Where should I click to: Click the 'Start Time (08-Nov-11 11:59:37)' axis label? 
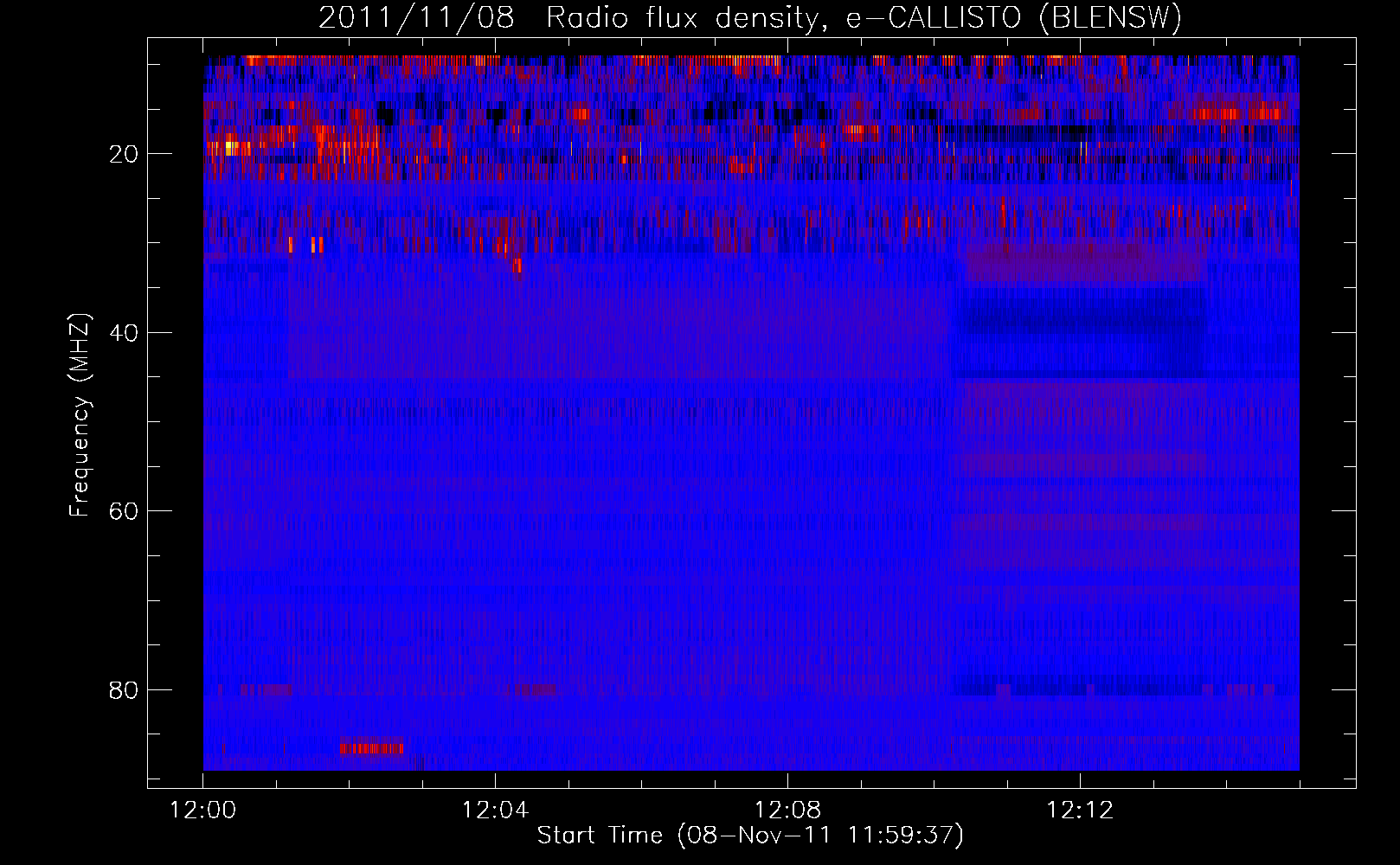pos(750,836)
